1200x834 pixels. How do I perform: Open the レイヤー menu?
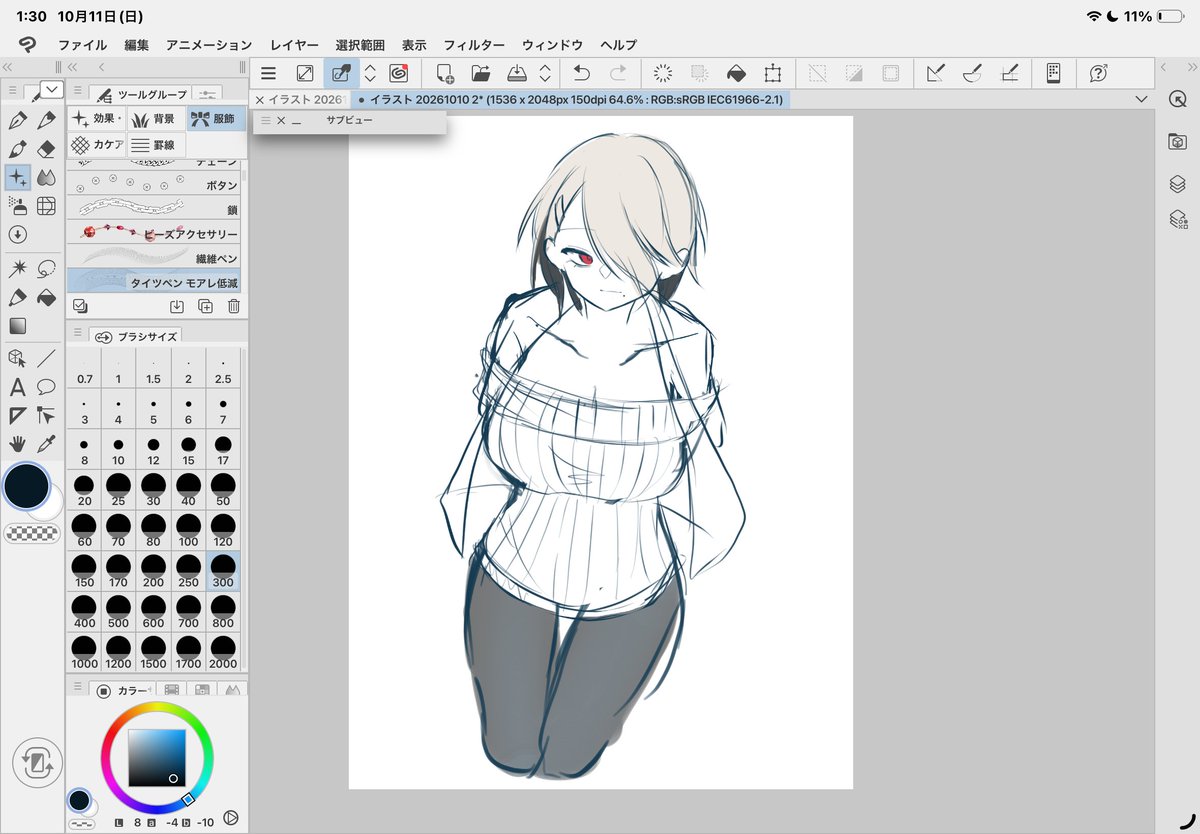click(294, 45)
